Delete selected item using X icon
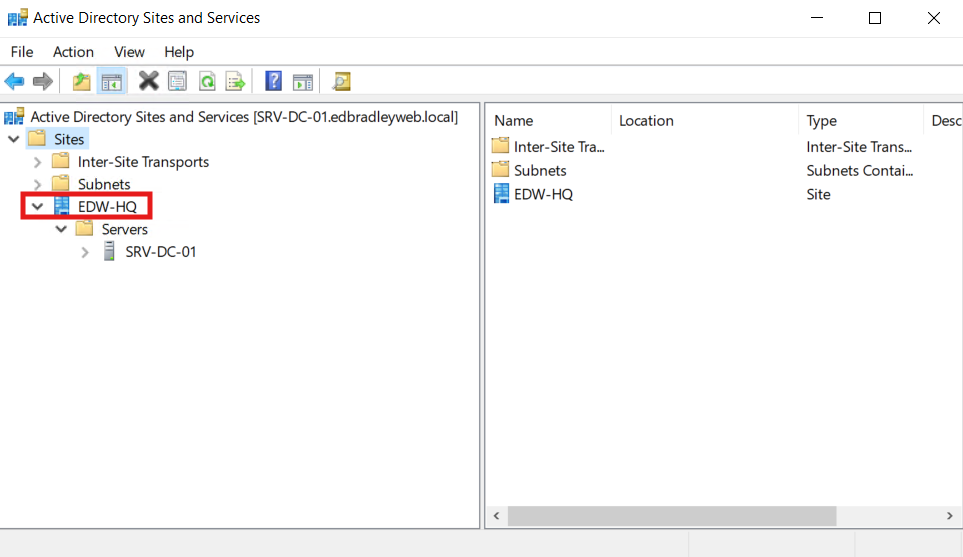Image resolution: width=963 pixels, height=557 pixels. coord(148,81)
